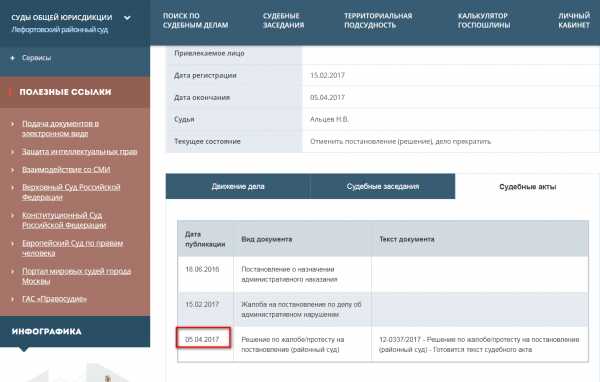Visit Верховный Суд Российской Федерации link

click(71, 192)
